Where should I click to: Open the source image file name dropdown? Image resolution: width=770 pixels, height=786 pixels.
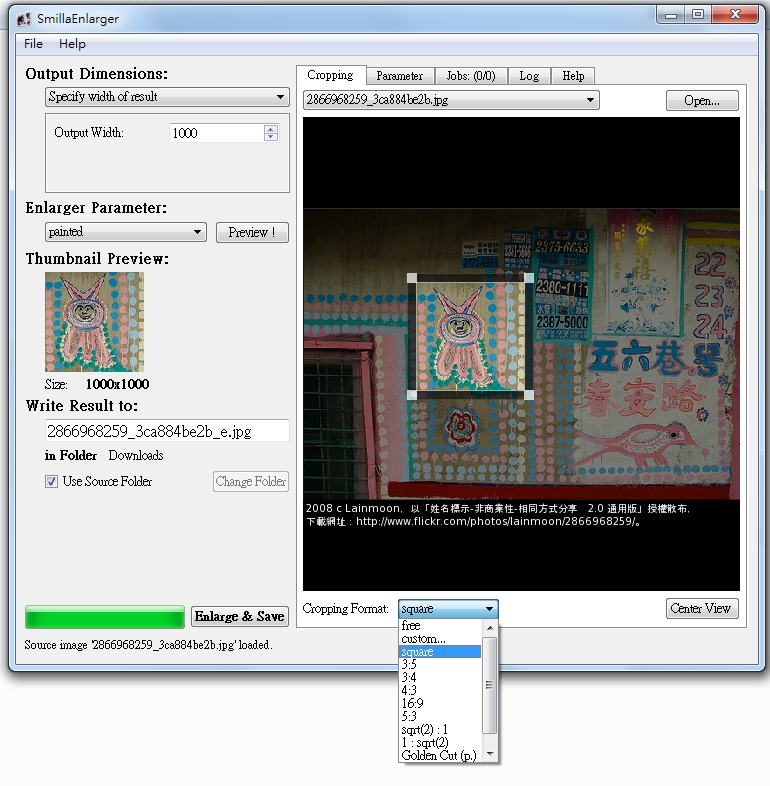coord(451,100)
